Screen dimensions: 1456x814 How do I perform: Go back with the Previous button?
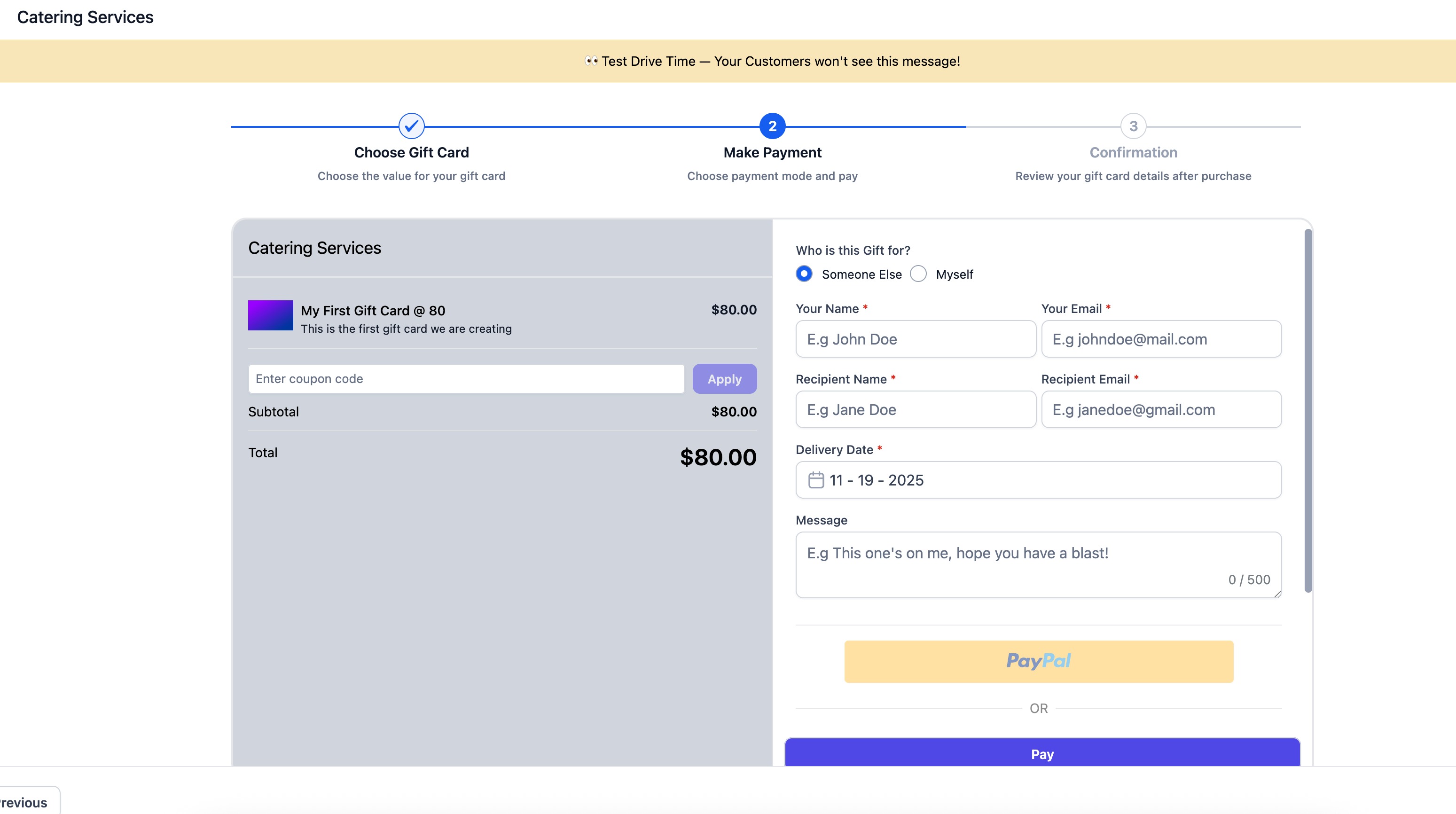tap(25, 802)
